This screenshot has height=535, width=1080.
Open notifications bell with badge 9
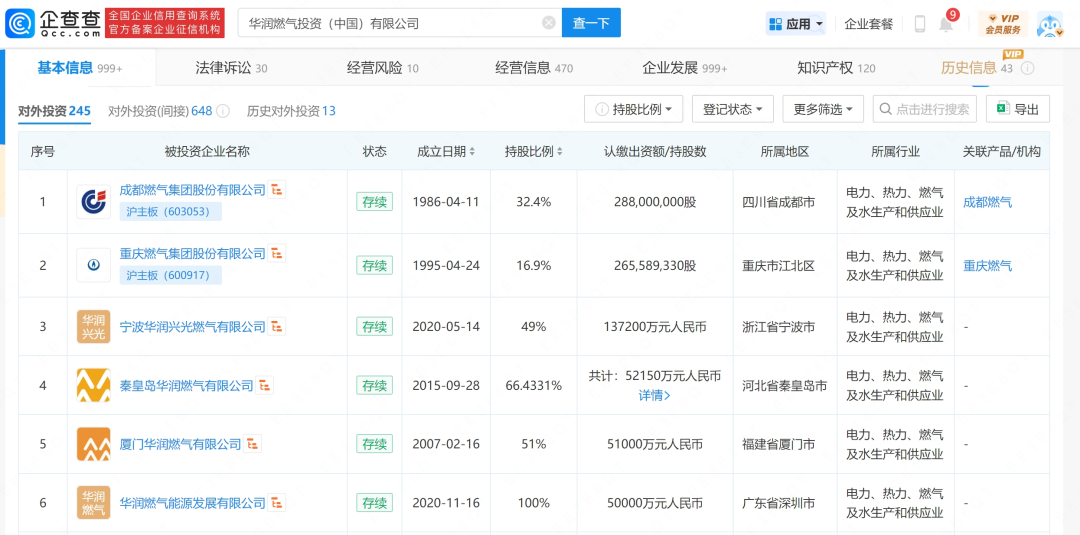pyautogui.click(x=946, y=23)
